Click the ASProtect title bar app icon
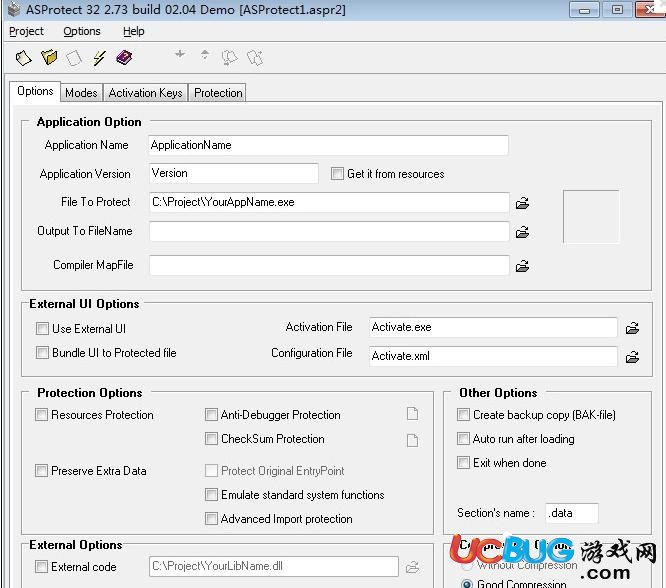The width and height of the screenshot is (666, 588). [x=14, y=9]
